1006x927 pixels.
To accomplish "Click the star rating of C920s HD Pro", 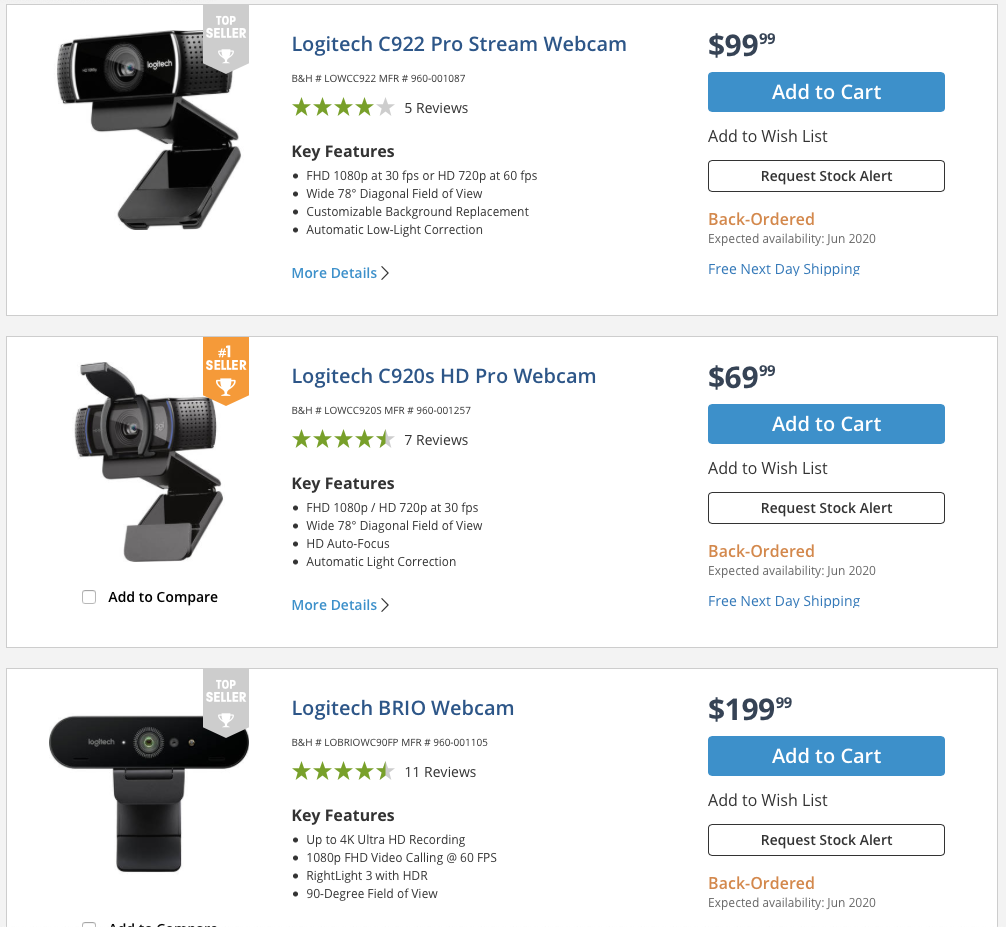I will coord(343,439).
